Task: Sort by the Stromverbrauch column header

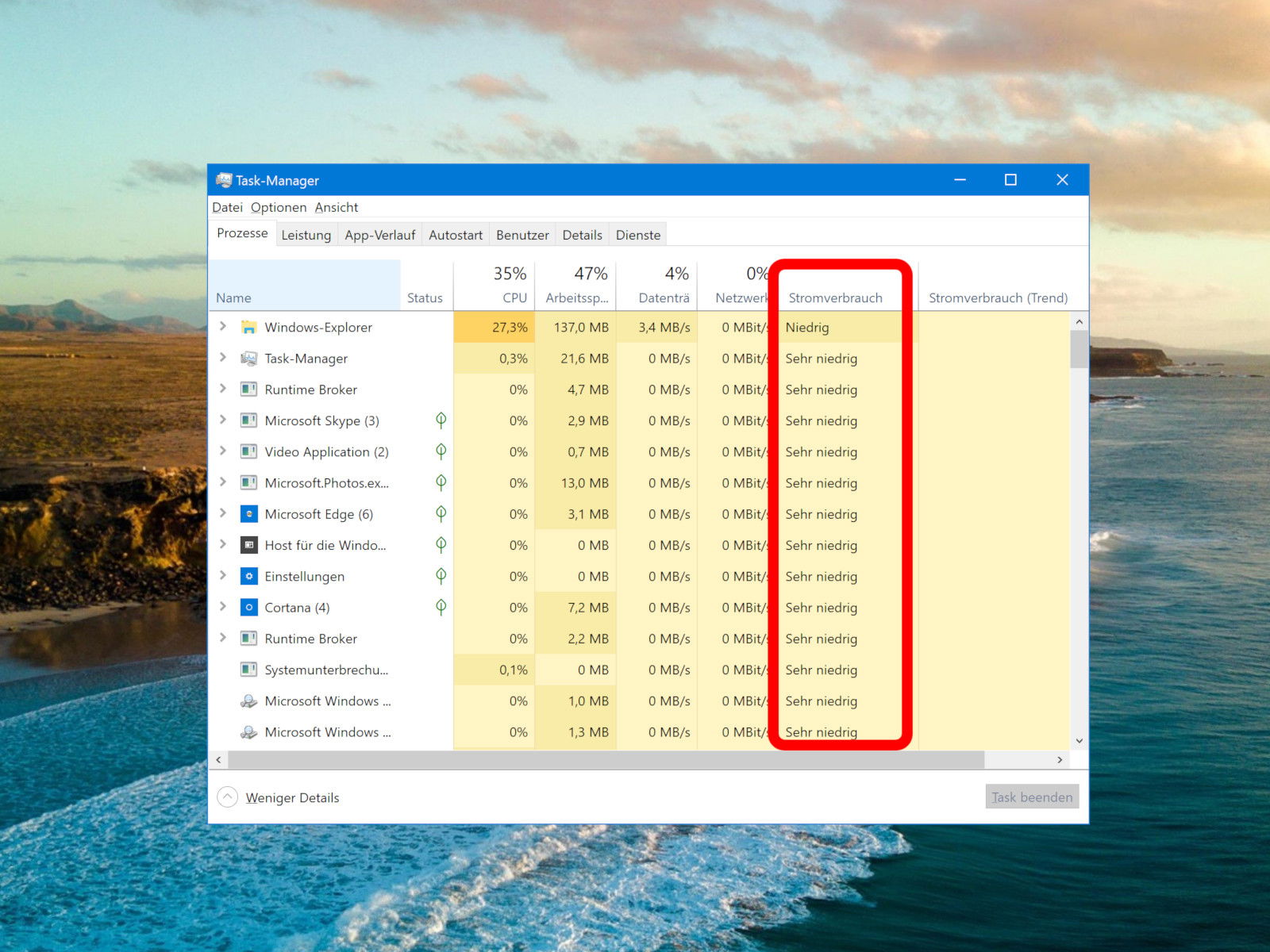Action: tap(843, 286)
